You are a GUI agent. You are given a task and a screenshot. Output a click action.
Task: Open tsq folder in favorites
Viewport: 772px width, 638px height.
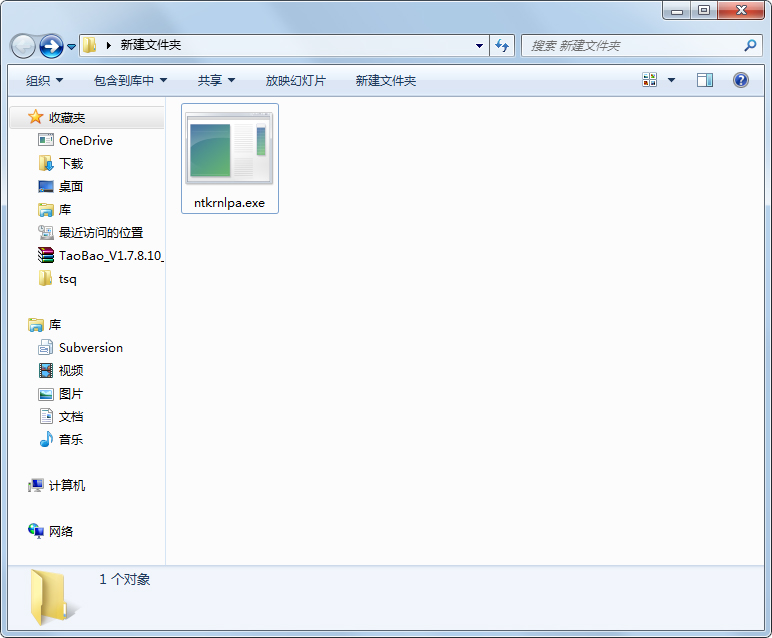pyautogui.click(x=67, y=279)
